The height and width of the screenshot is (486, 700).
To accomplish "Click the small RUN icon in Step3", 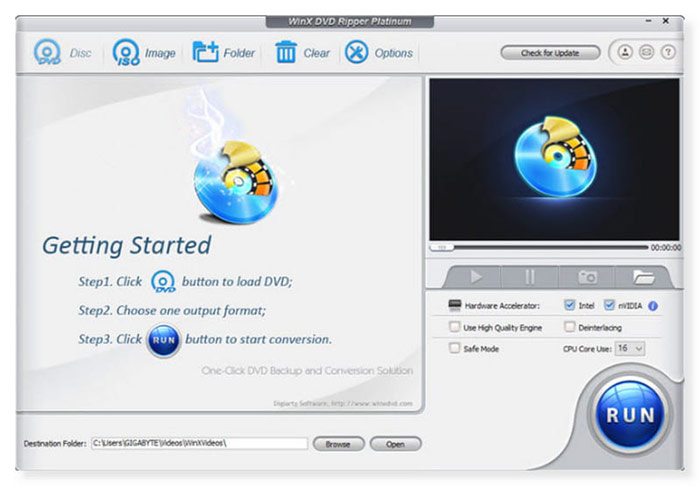I will point(164,340).
